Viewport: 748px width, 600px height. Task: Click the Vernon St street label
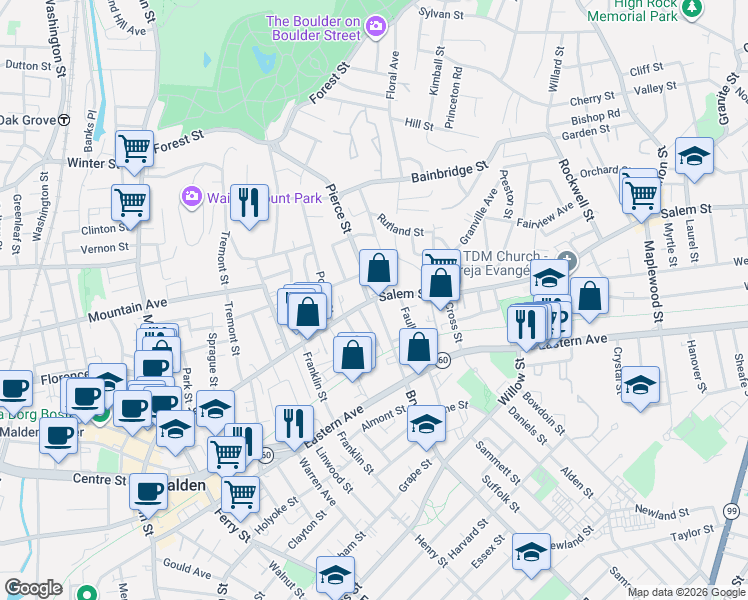104,248
